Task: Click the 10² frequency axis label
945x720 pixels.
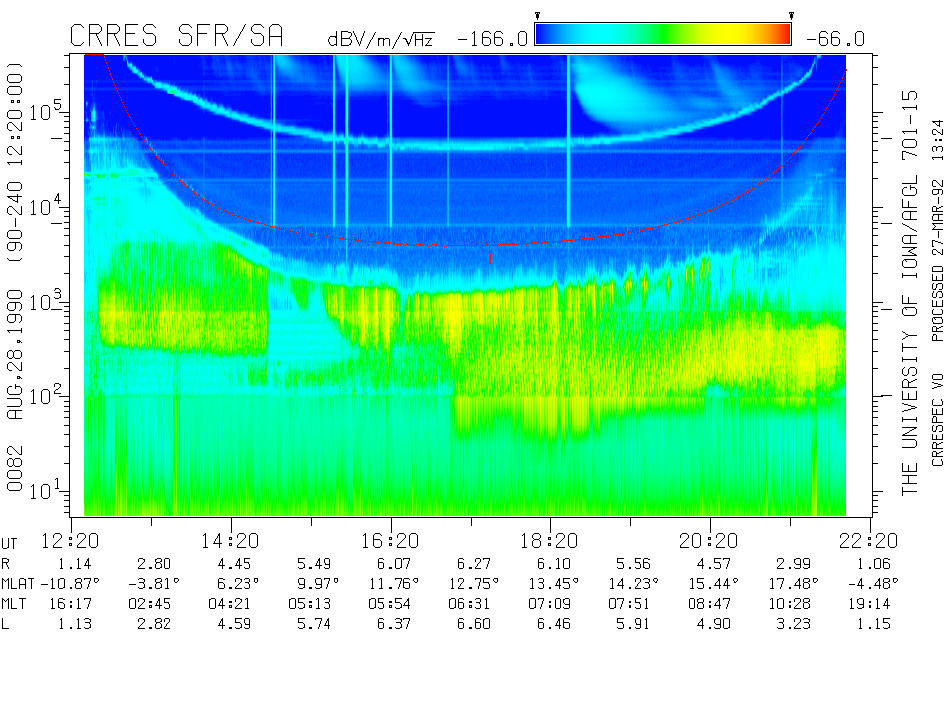Action: 47,395
